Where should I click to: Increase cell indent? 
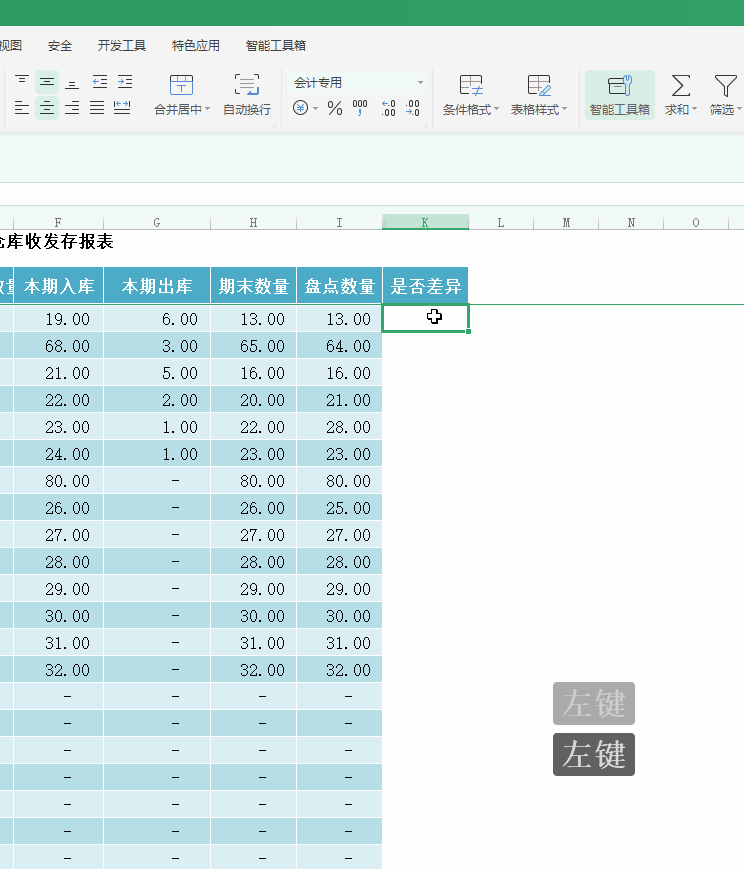point(125,82)
